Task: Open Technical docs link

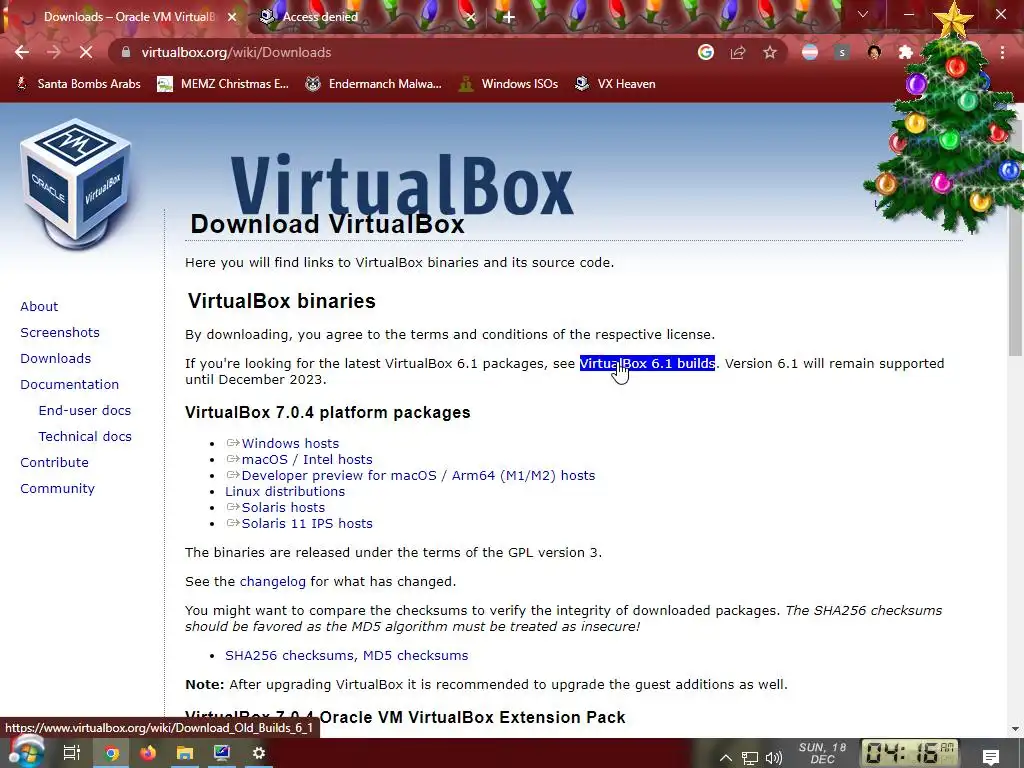Action: 85,436
